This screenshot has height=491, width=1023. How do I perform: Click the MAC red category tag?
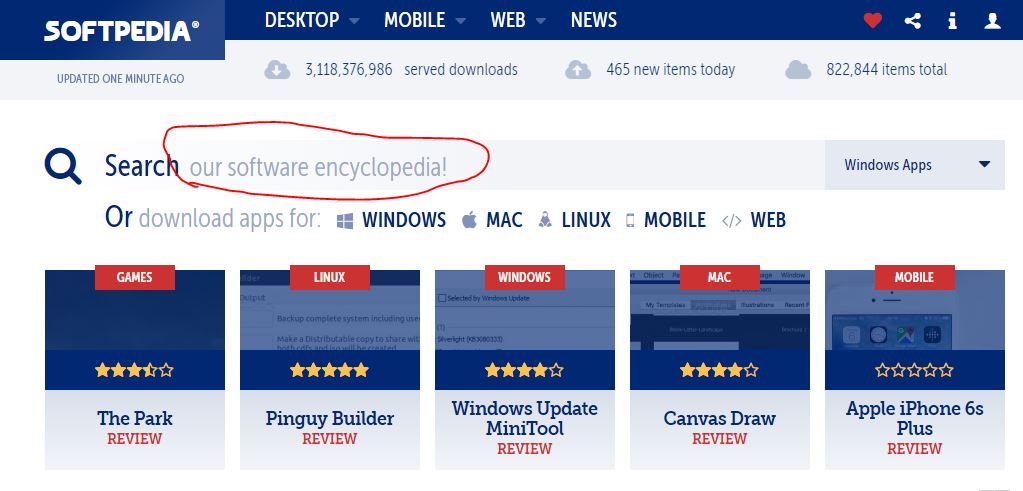[720, 277]
